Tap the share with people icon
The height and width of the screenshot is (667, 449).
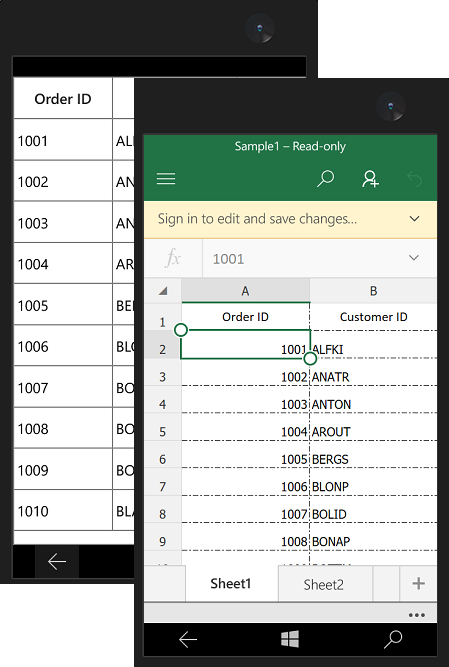tap(370, 179)
